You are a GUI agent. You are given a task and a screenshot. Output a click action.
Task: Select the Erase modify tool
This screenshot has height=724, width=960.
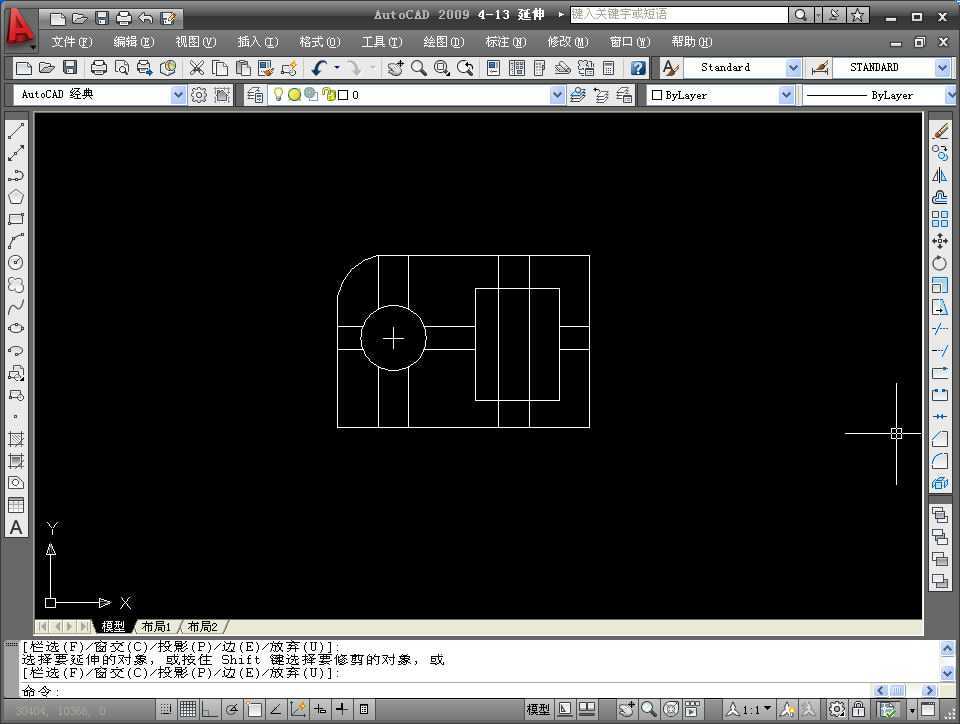tap(940, 130)
